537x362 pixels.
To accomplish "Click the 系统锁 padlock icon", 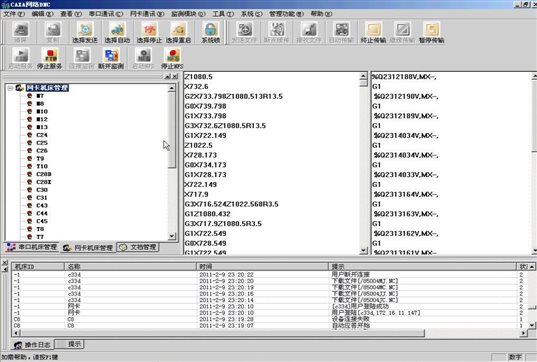I will pyautogui.click(x=210, y=29).
